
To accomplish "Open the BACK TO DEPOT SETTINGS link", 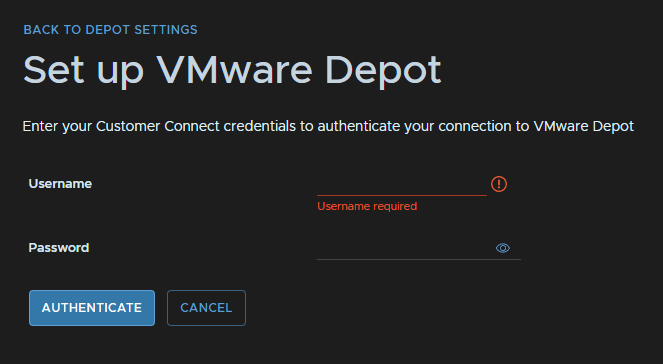I will click(x=110, y=30).
